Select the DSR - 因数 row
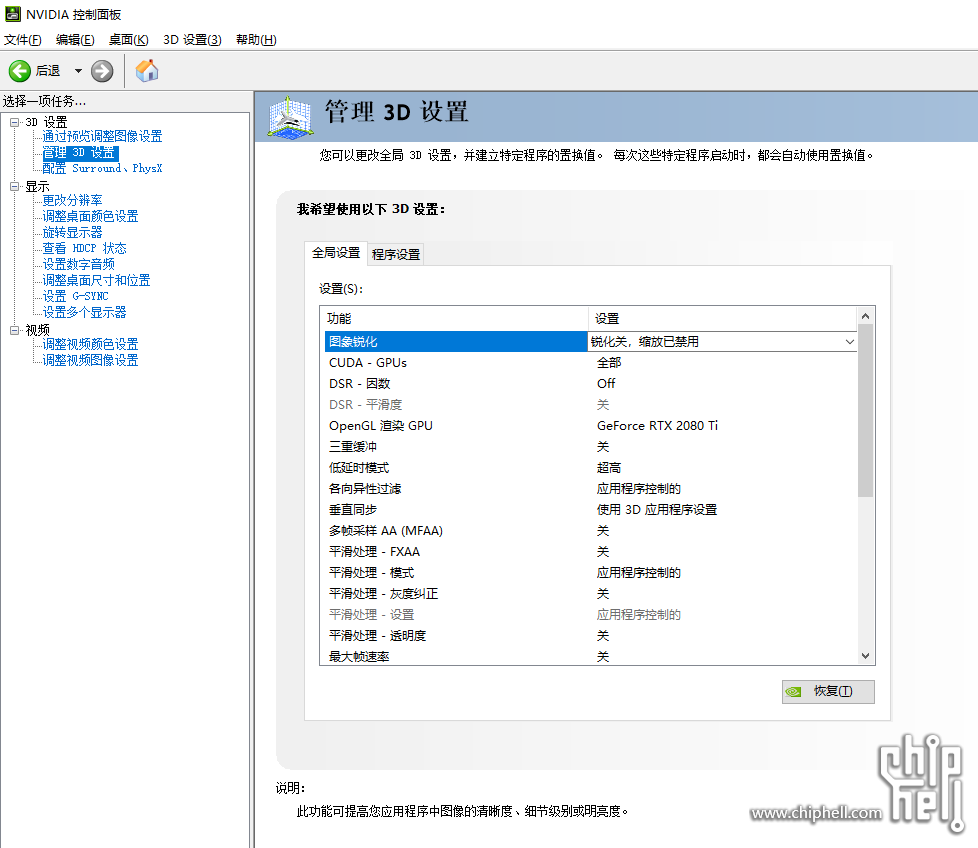The height and width of the screenshot is (848, 978). pos(591,383)
